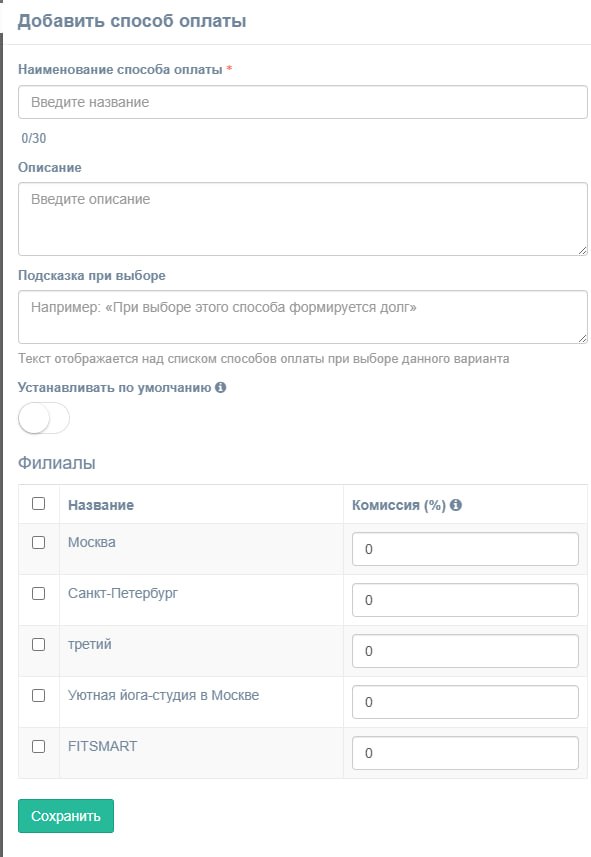Viewport: 591px width, 857px height.
Task: Click the Сохранить button
Action: tap(66, 816)
